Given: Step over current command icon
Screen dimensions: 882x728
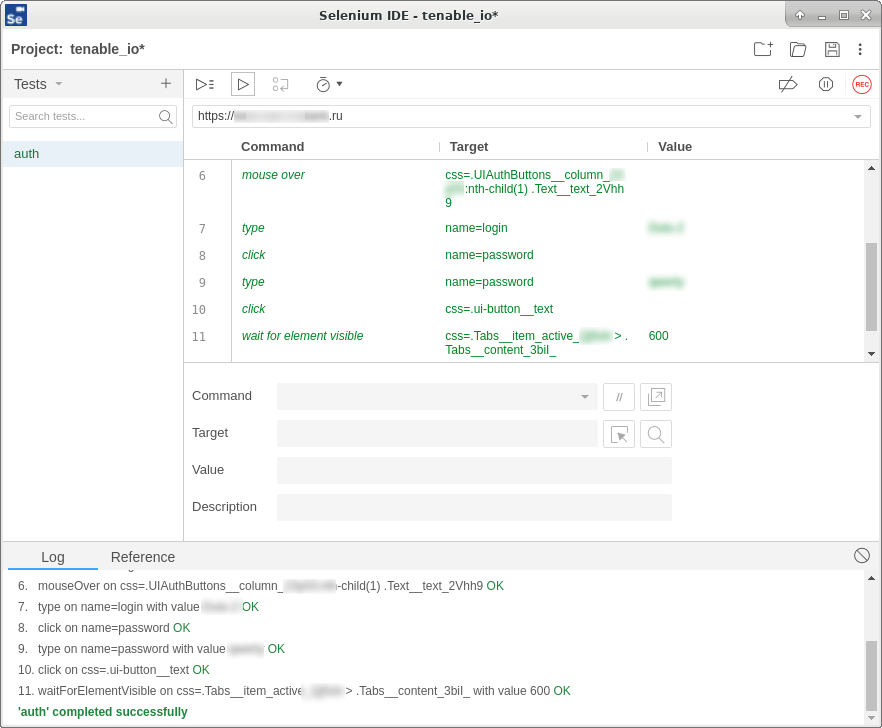Looking at the screenshot, I should pos(280,84).
